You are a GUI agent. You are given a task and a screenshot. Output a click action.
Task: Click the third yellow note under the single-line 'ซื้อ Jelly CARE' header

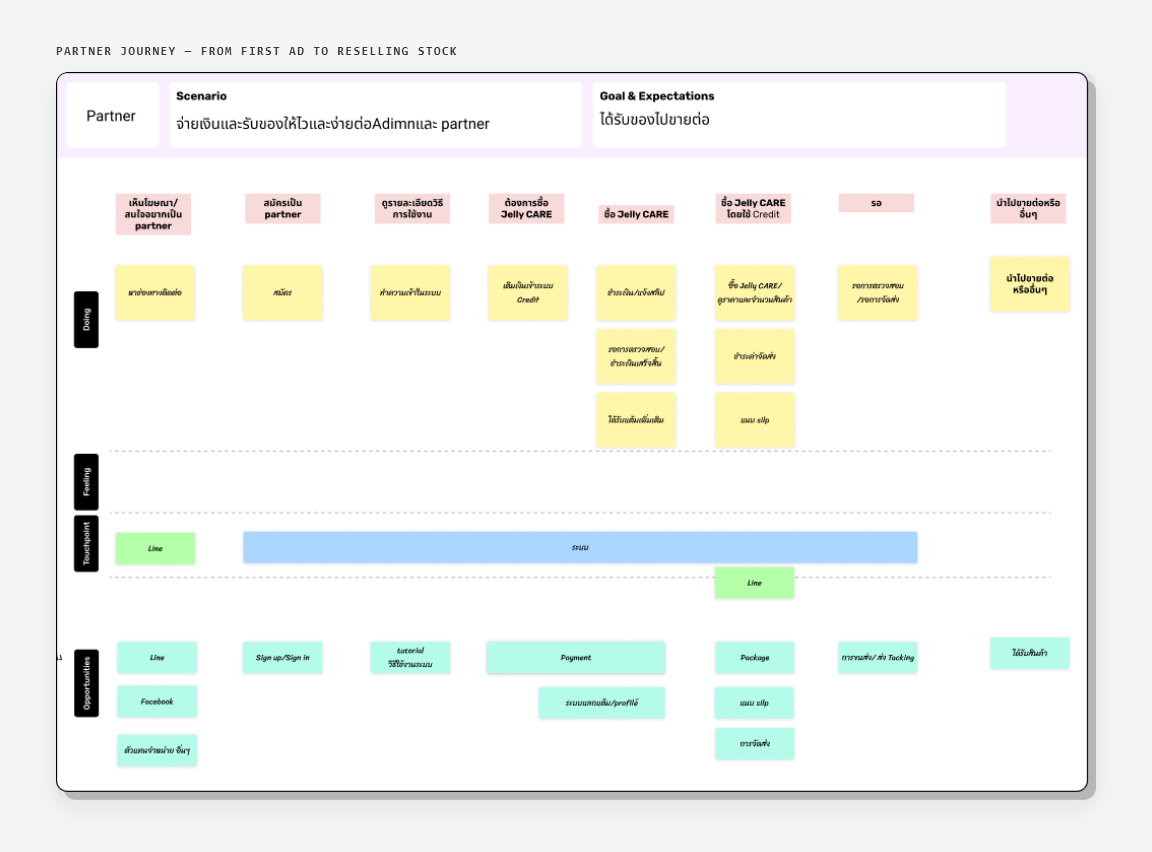coord(636,420)
